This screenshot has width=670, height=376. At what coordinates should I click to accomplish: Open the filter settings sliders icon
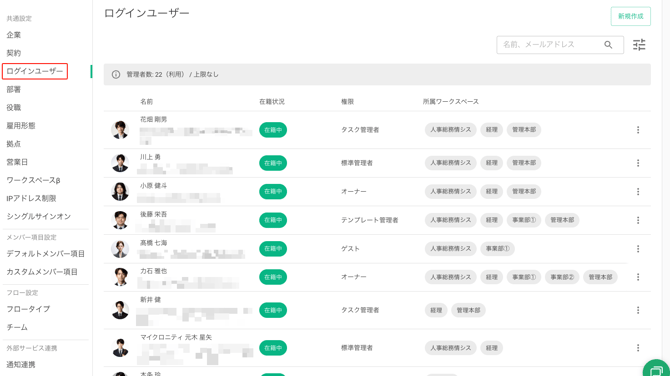pyautogui.click(x=639, y=44)
